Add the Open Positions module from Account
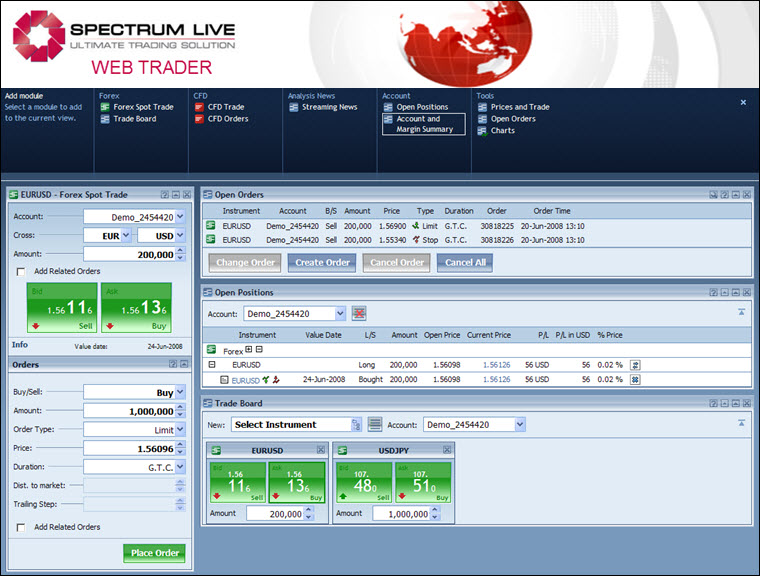This screenshot has width=760, height=576. point(416,107)
